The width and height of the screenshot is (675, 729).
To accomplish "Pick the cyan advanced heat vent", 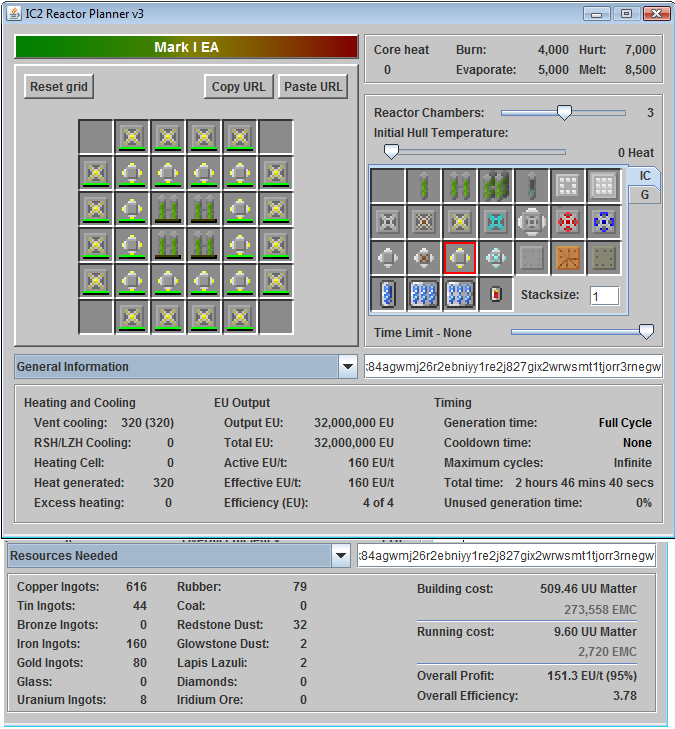I will pos(496,221).
